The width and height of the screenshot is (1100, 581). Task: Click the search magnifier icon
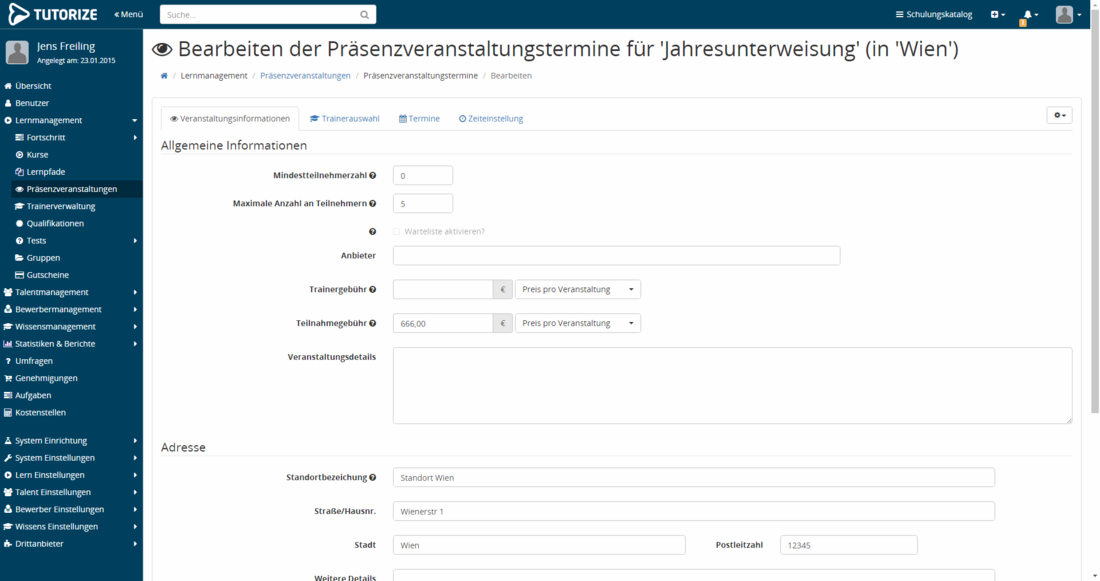pos(364,15)
